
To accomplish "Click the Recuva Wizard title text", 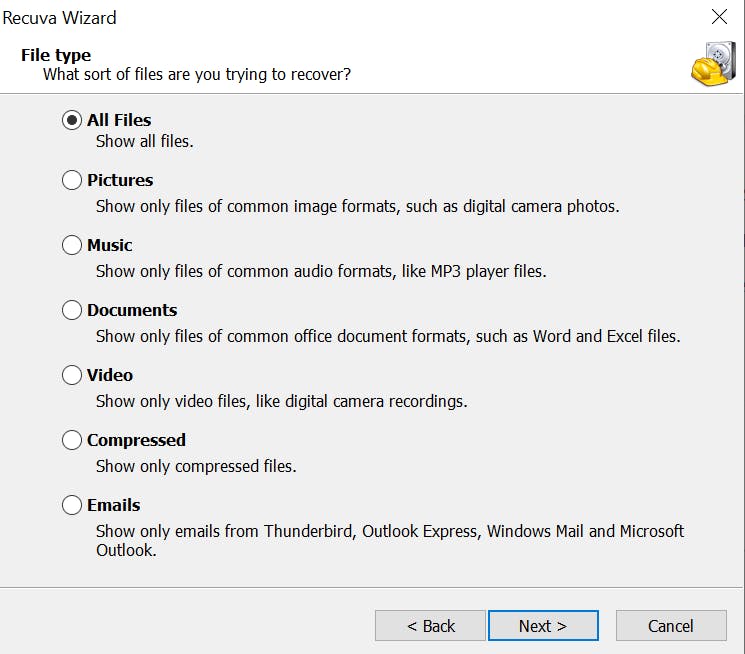I will pos(58,17).
